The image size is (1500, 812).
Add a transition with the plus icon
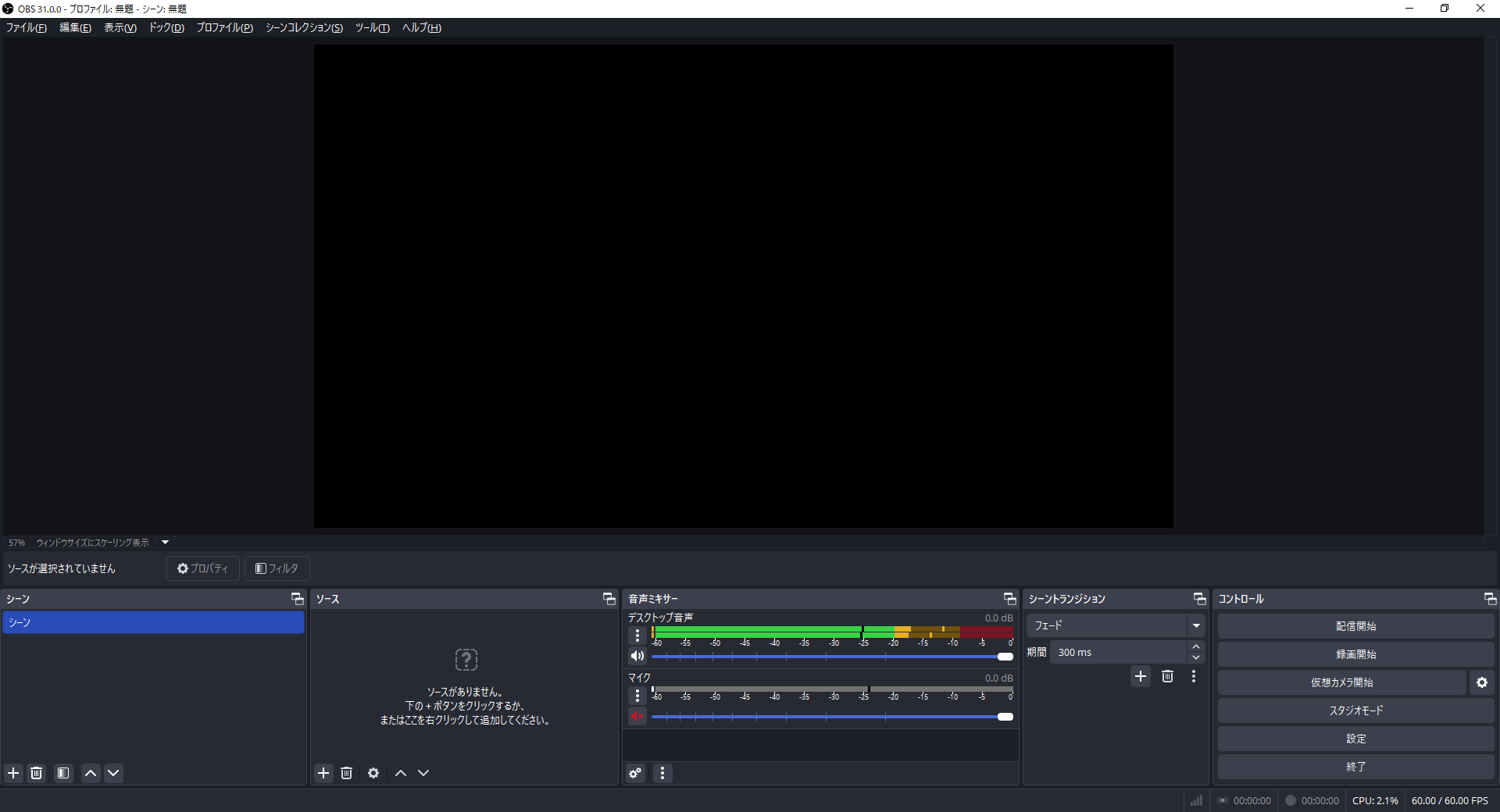pos(1141,676)
